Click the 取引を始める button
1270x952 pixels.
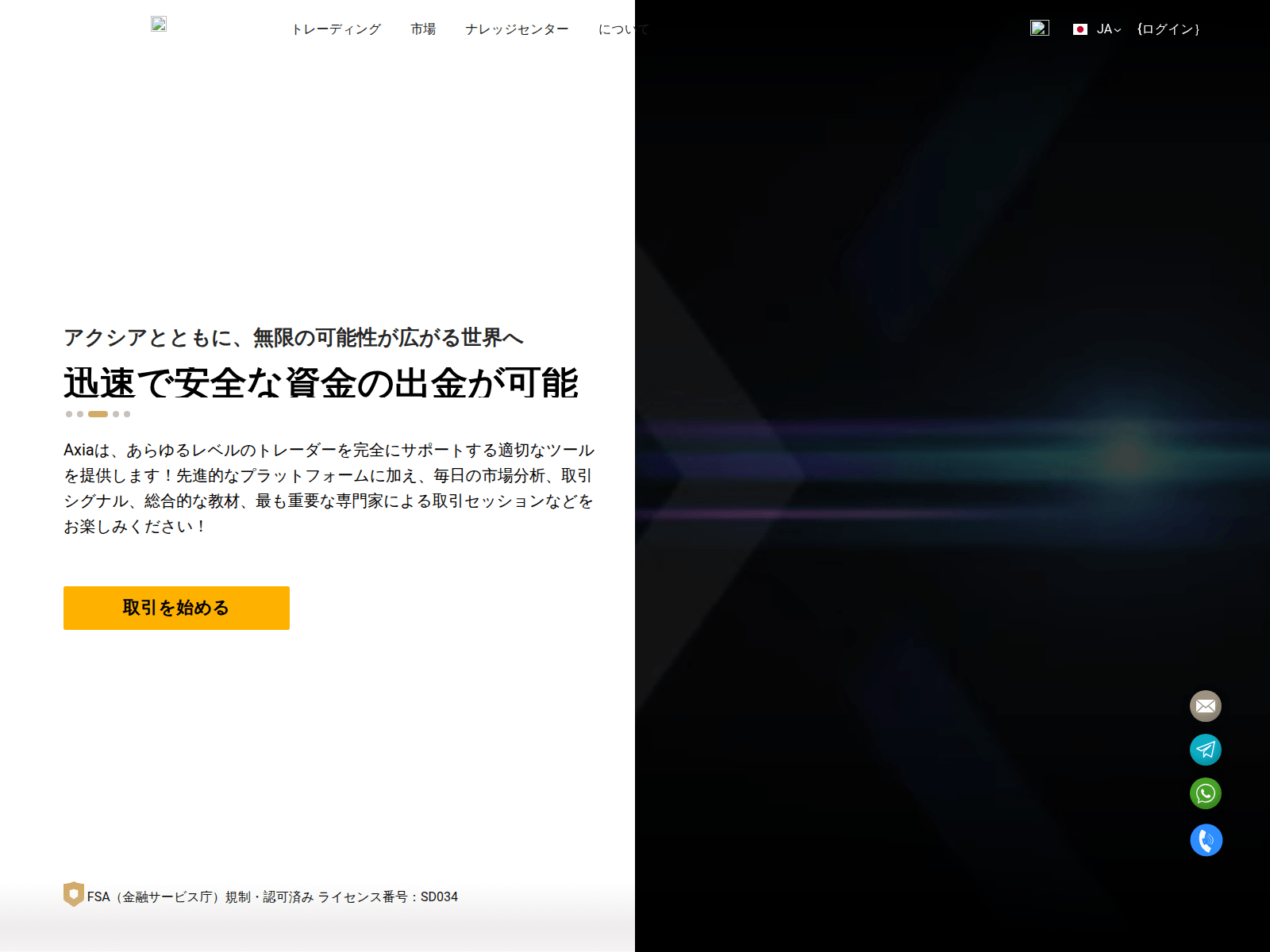tap(176, 608)
